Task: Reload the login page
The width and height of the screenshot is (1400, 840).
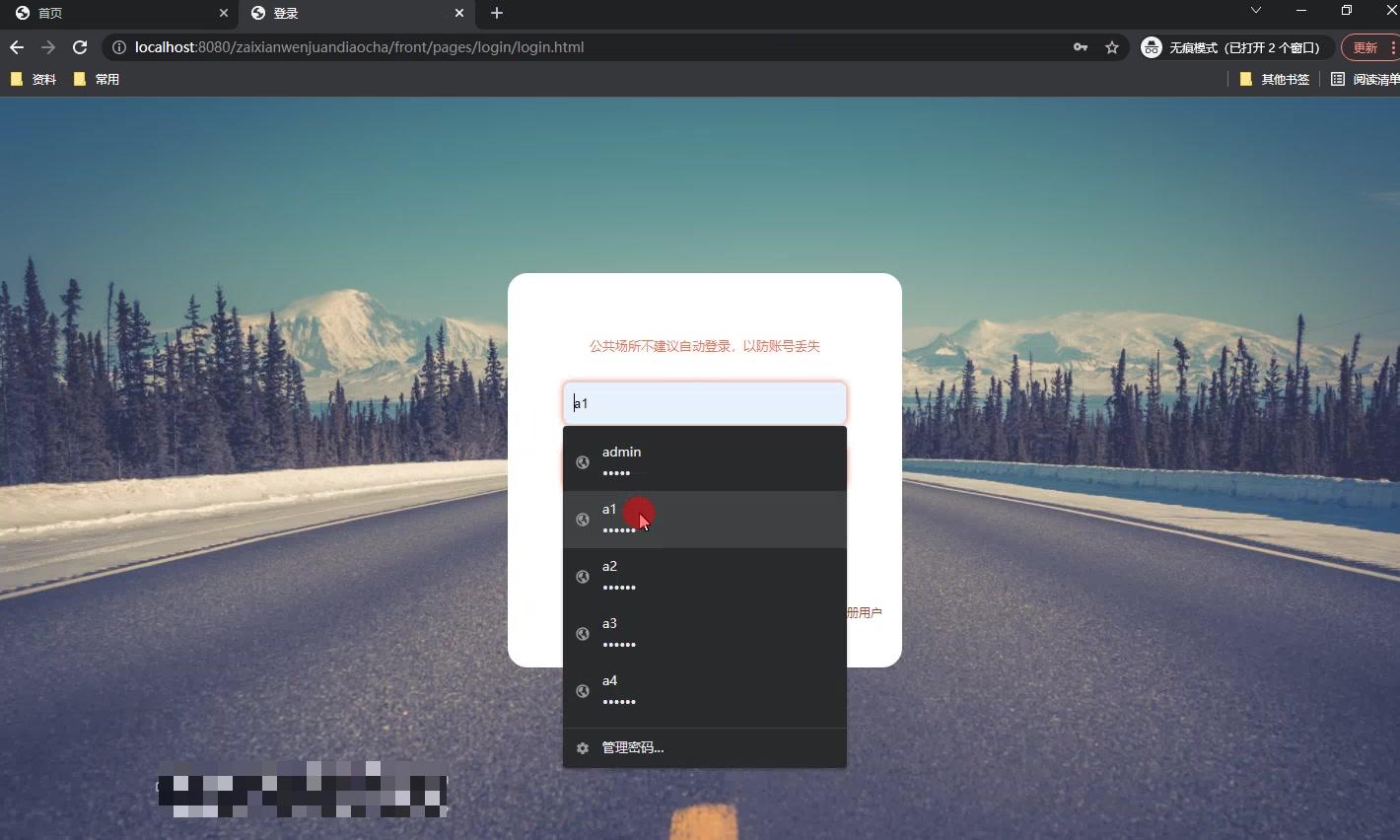Action: pyautogui.click(x=80, y=47)
